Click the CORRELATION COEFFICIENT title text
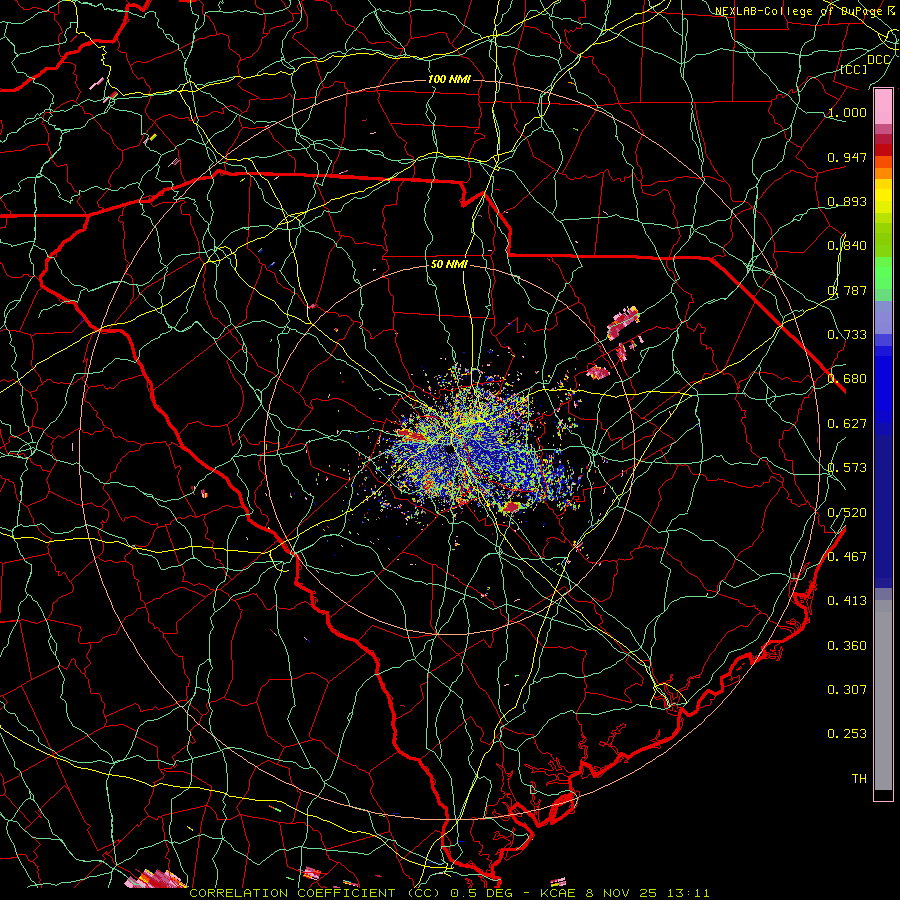The width and height of the screenshot is (900, 900). pos(292,893)
